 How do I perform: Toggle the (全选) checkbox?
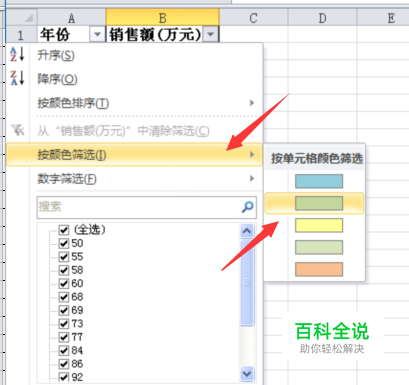[64, 230]
